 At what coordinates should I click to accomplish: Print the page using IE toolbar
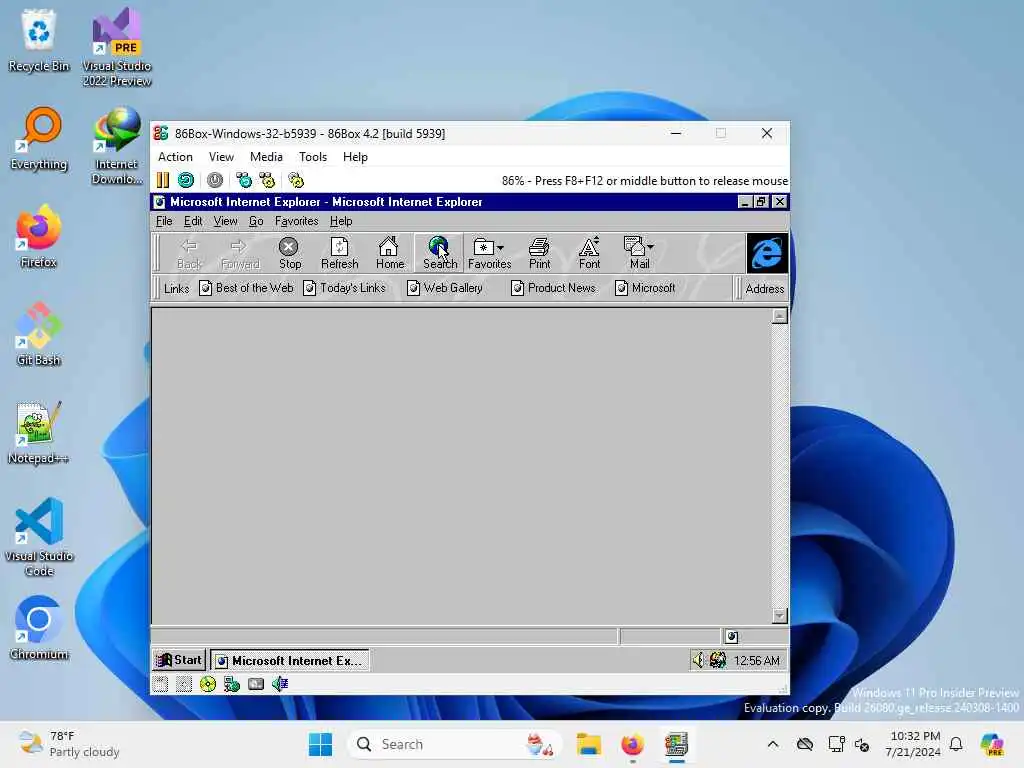(x=539, y=253)
